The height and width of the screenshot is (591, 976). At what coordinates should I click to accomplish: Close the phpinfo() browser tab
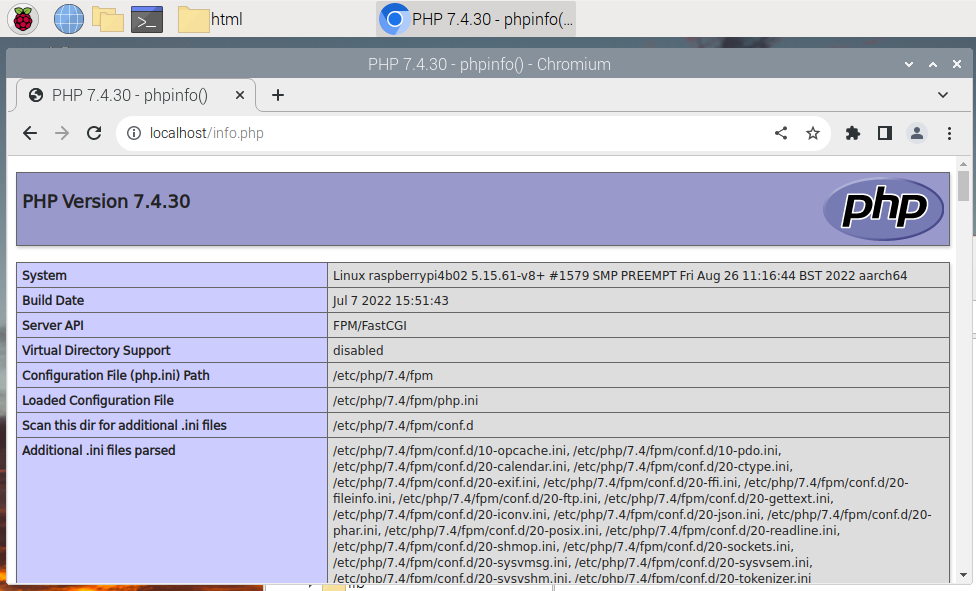[x=240, y=96]
